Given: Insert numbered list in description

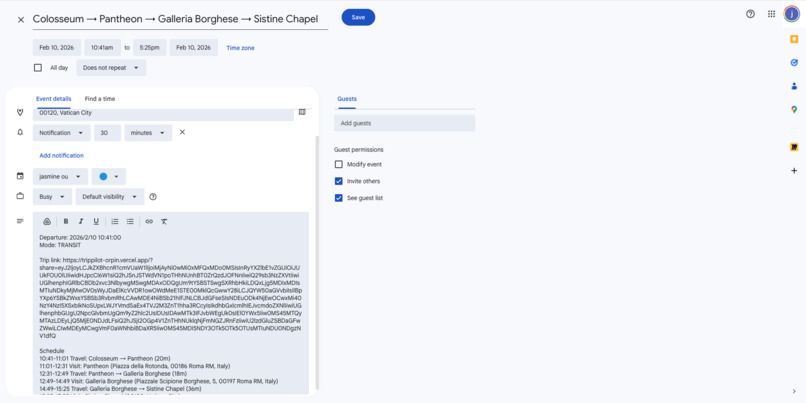Looking at the screenshot, I should click(115, 222).
